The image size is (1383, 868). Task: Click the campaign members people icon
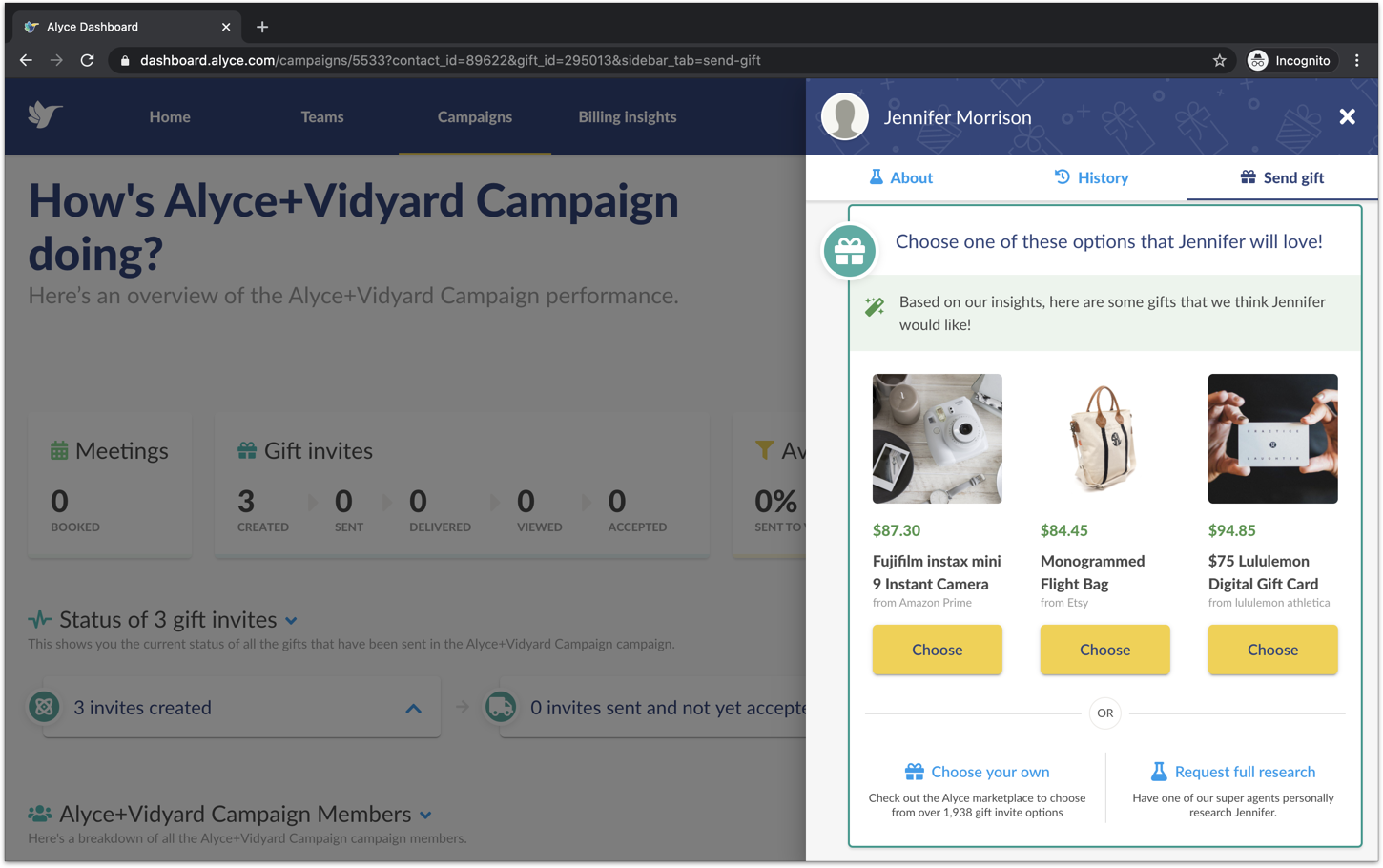[x=39, y=814]
